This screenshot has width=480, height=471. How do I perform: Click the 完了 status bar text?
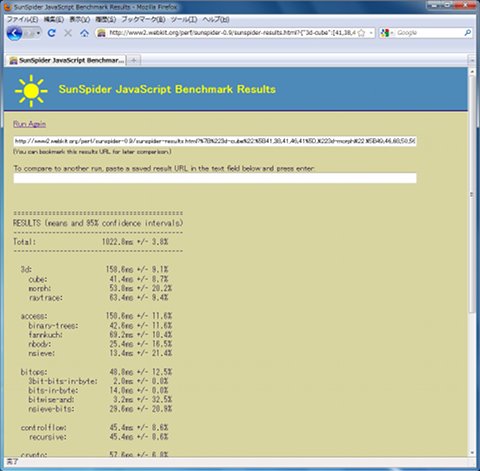pyautogui.click(x=12, y=462)
